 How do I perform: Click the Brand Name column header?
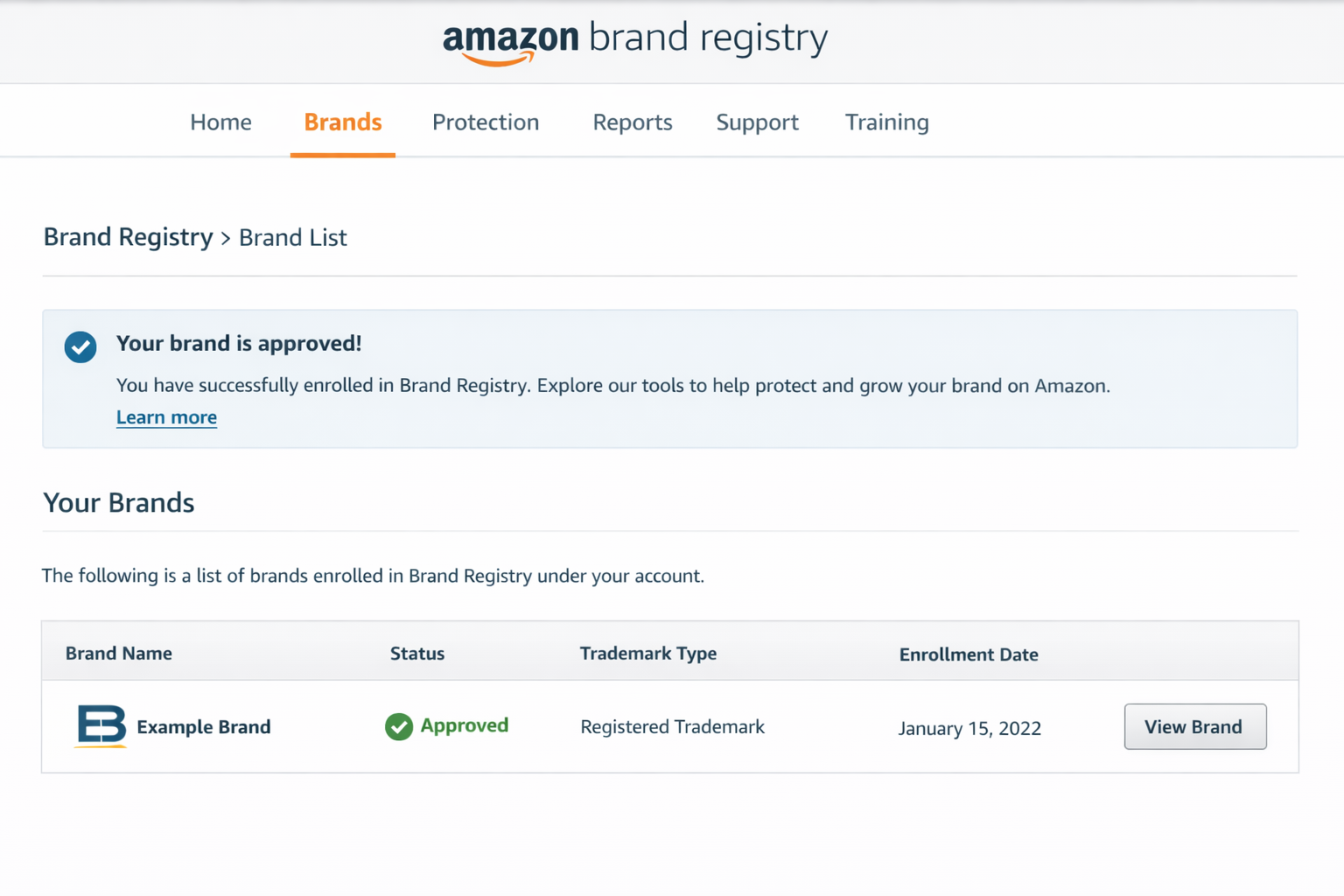(x=118, y=654)
